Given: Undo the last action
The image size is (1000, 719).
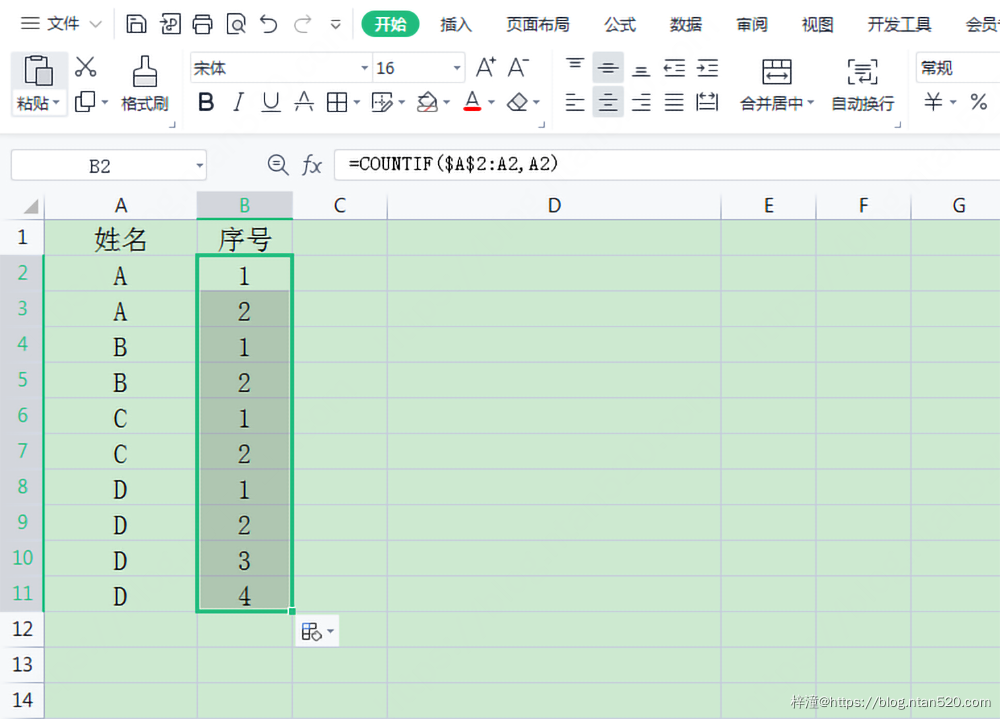Looking at the screenshot, I should click(268, 24).
